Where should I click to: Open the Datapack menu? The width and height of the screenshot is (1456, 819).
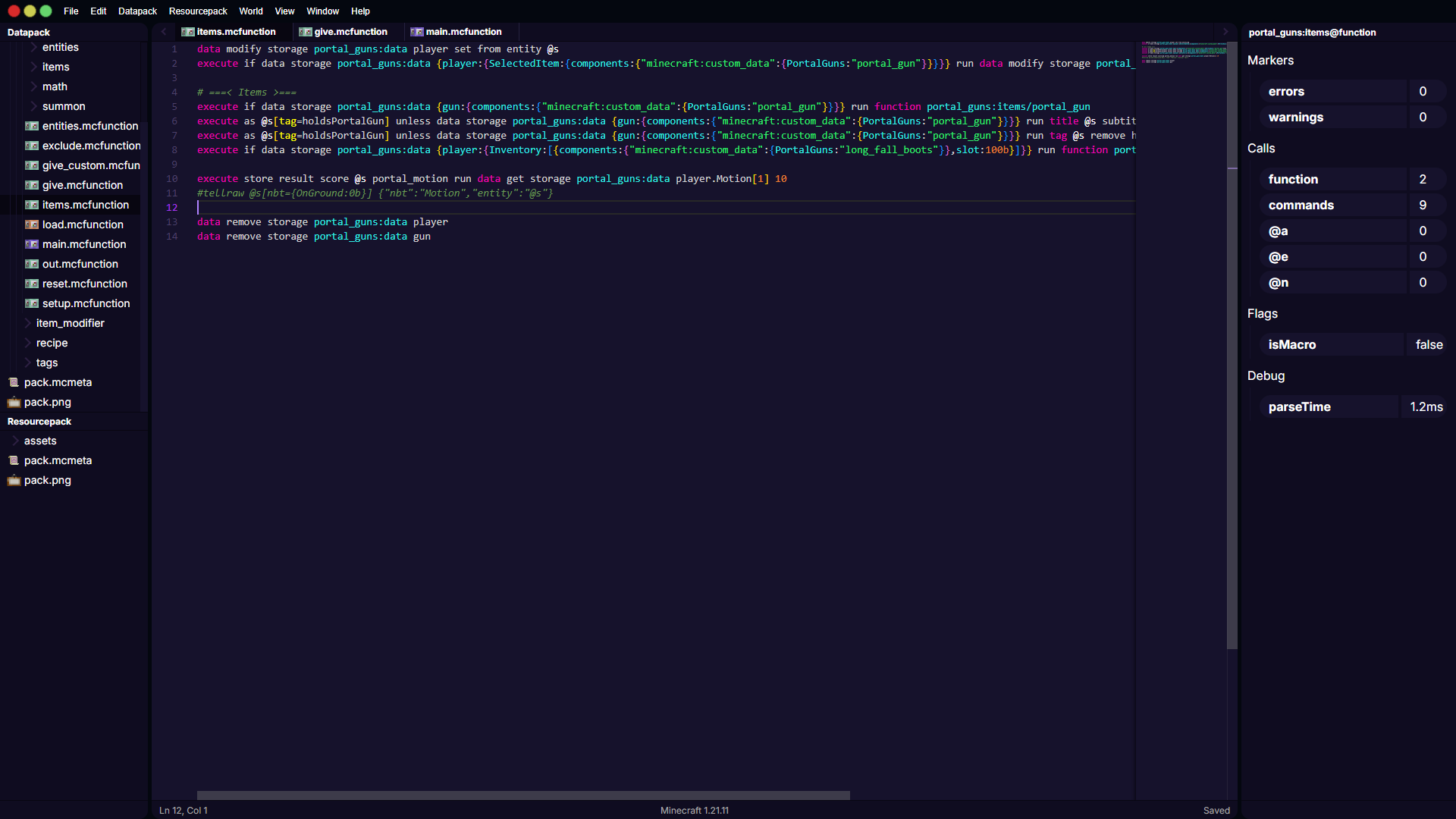[137, 11]
